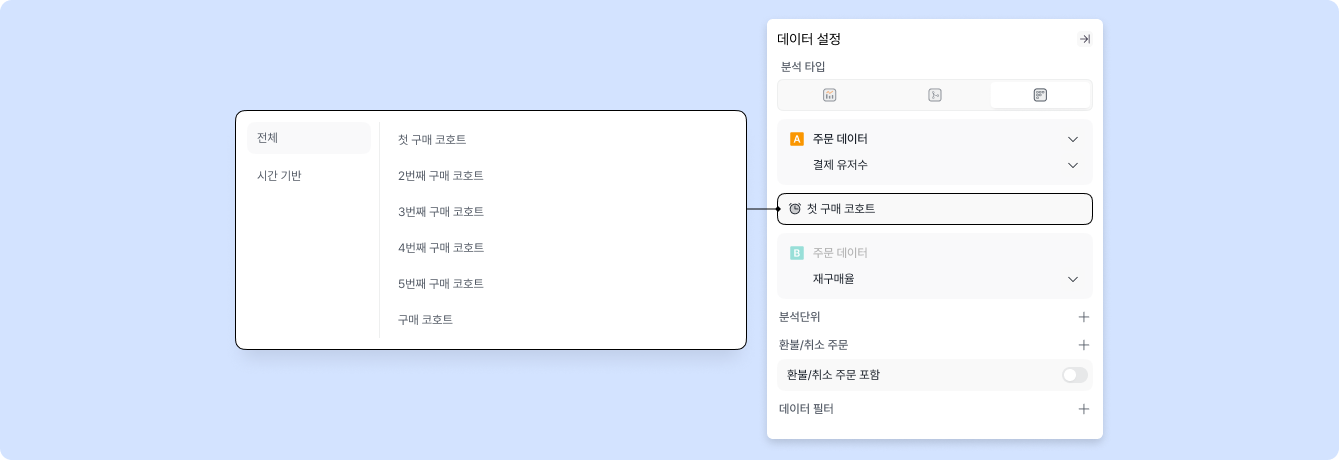Click the orange A badge icon

tap(797, 139)
